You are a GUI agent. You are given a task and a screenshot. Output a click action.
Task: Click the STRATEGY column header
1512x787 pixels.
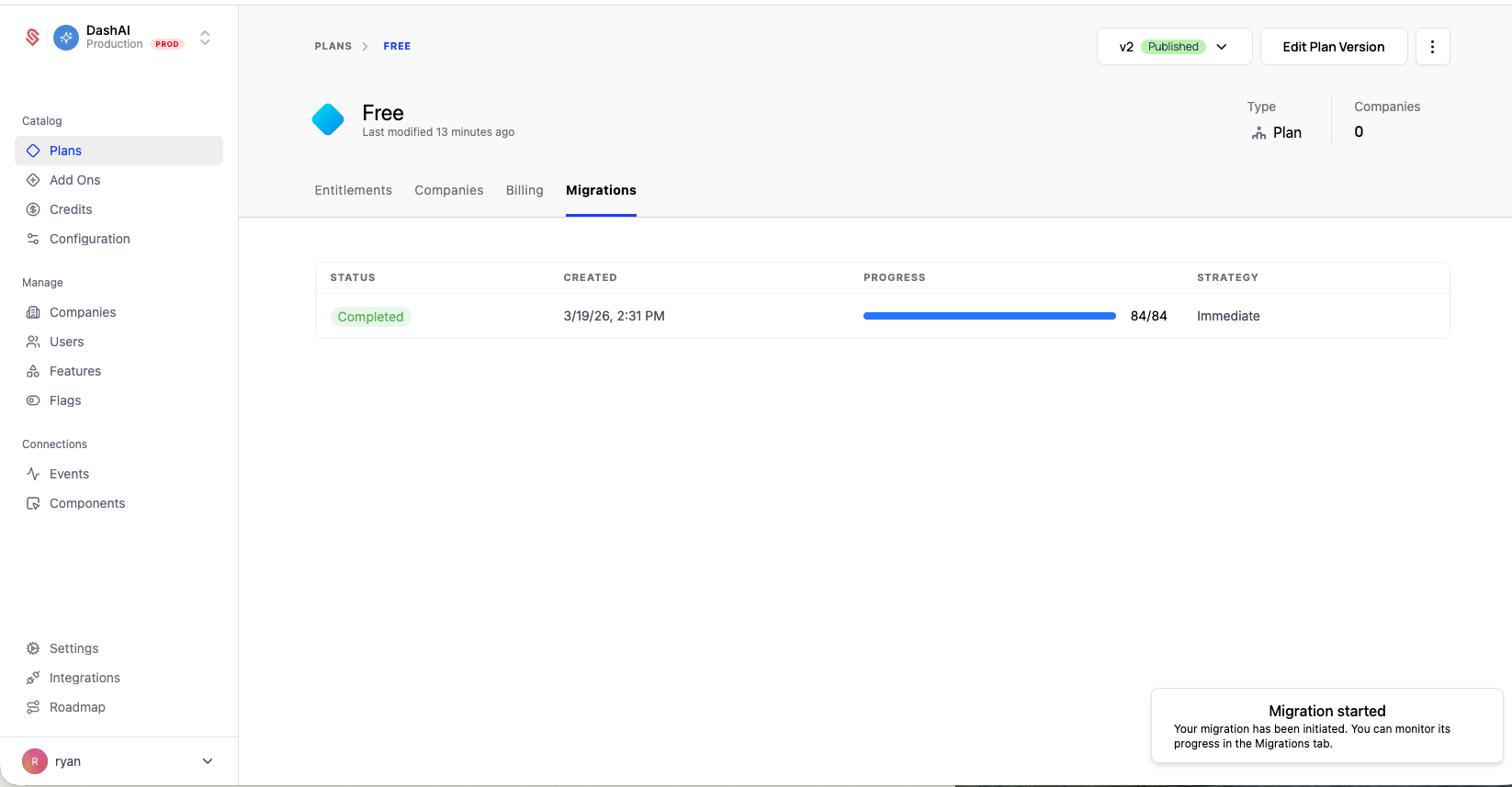tap(1227, 277)
